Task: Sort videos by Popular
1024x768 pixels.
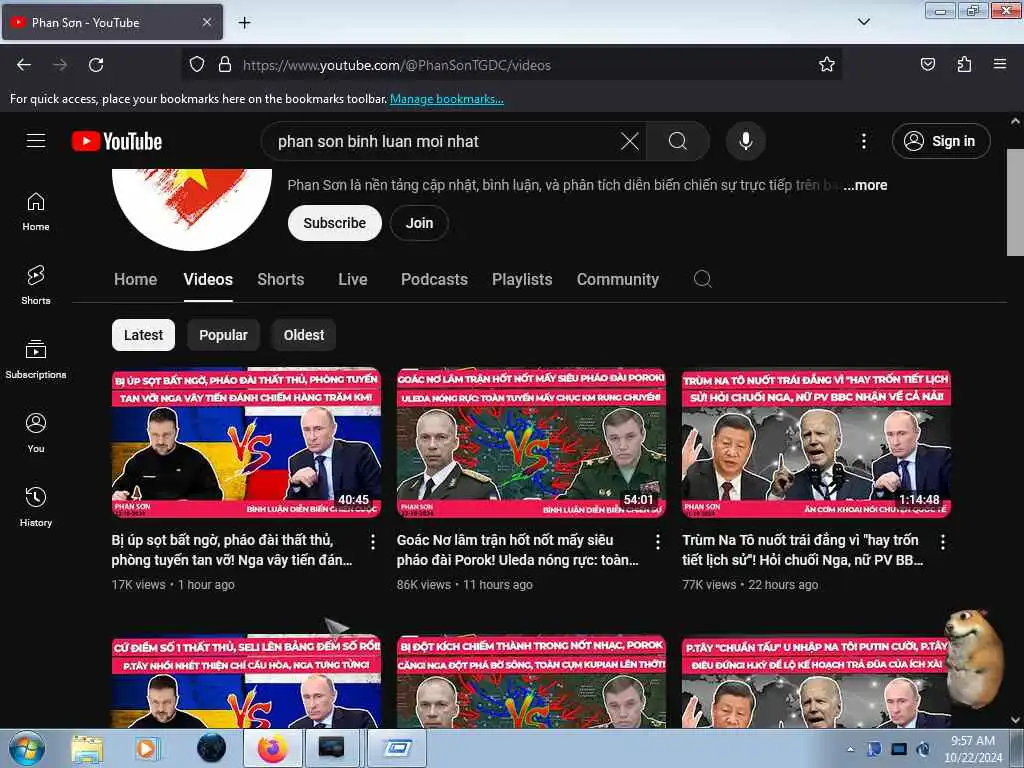Action: (223, 335)
